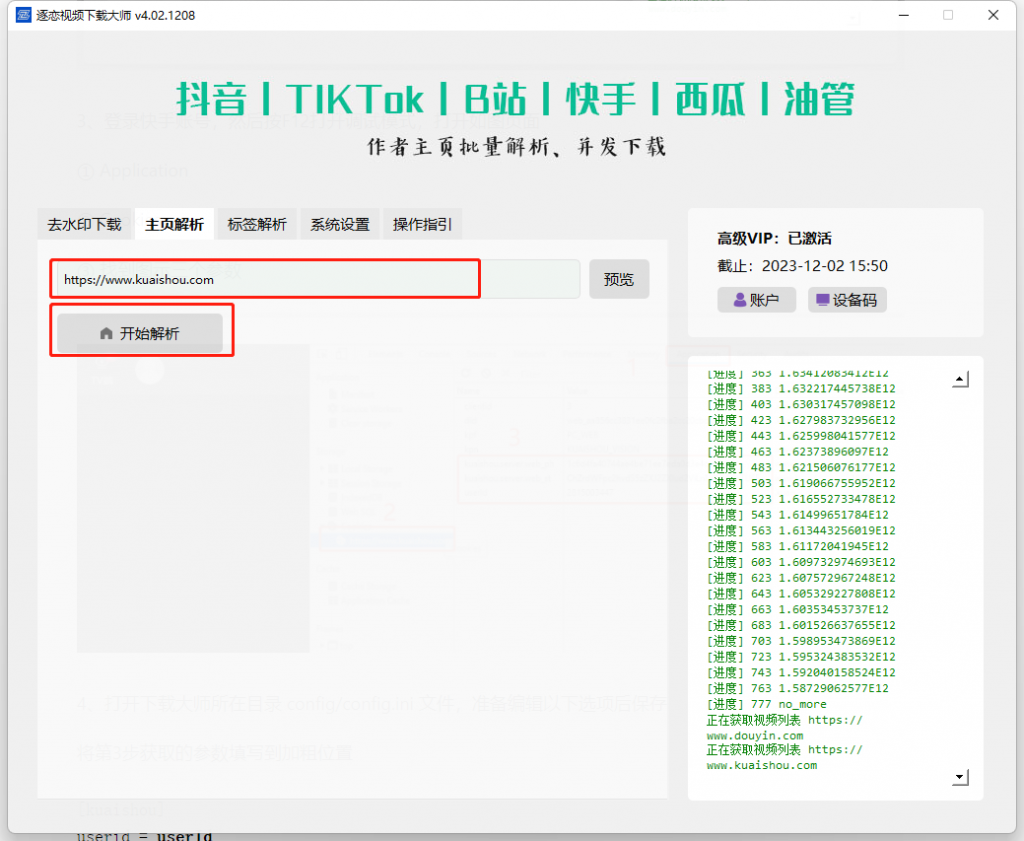Go to the 操作指引 tab

422,225
